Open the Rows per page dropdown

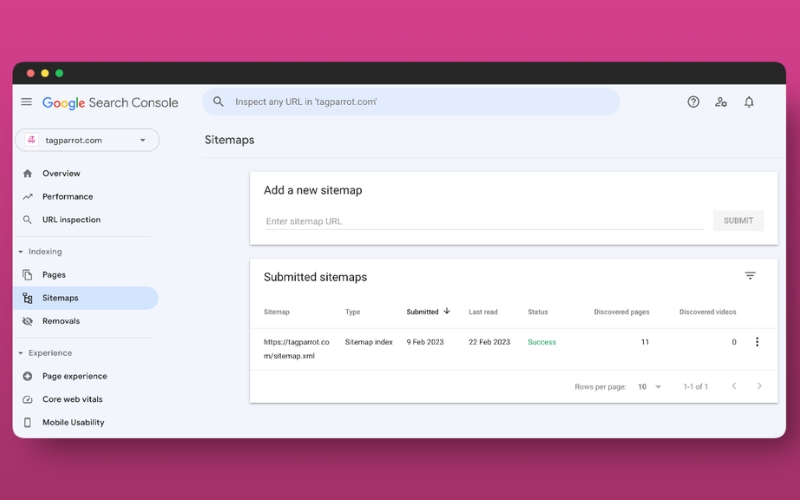tap(649, 387)
